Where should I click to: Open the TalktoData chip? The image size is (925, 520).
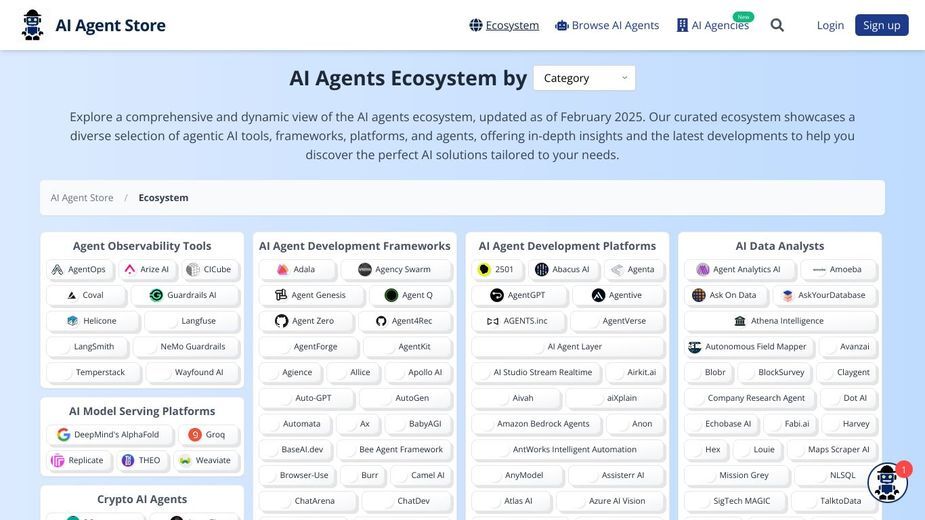pyautogui.click(x=835, y=501)
